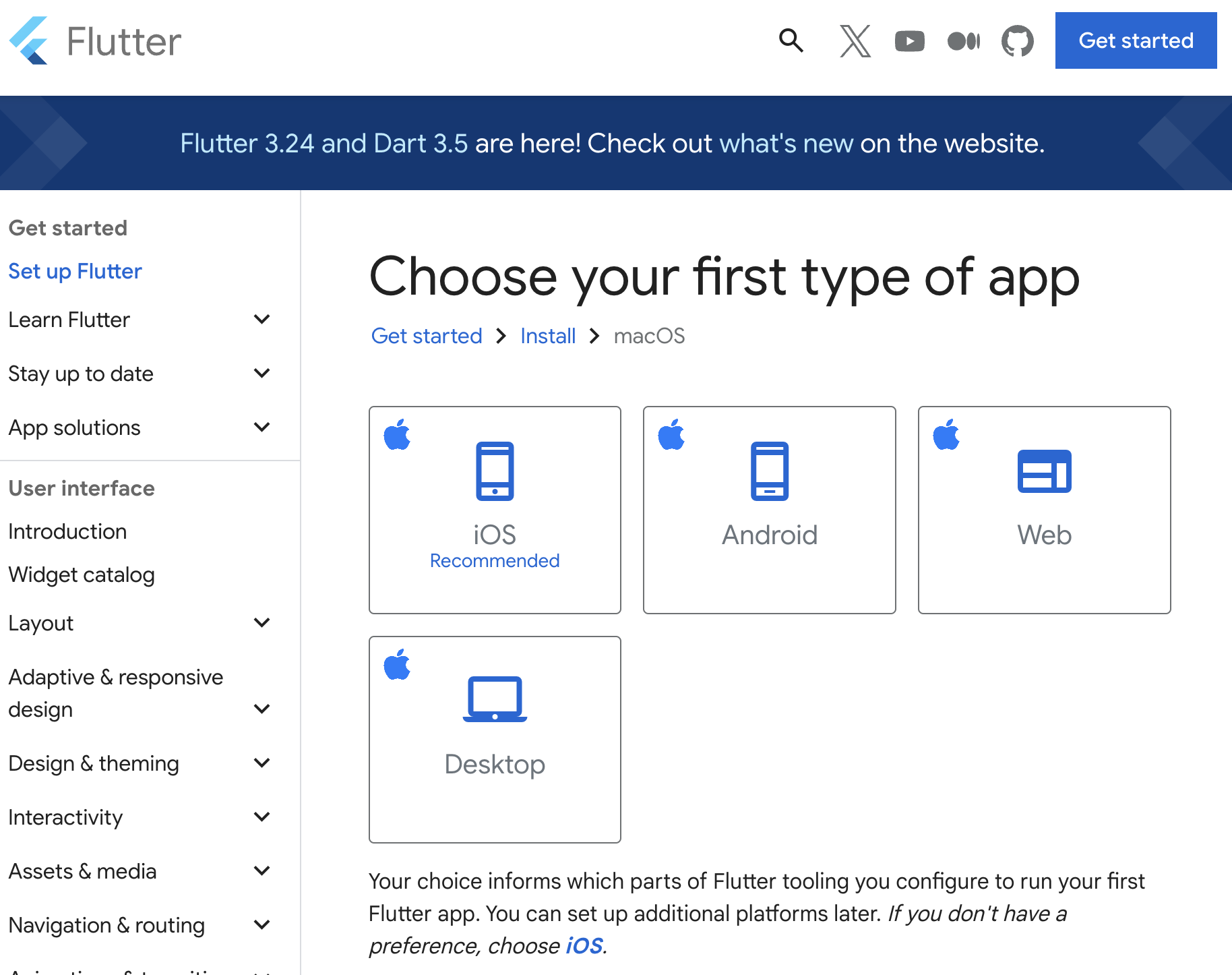This screenshot has height=975, width=1232.
Task: Open Set up Flutter in sidebar
Action: point(75,271)
